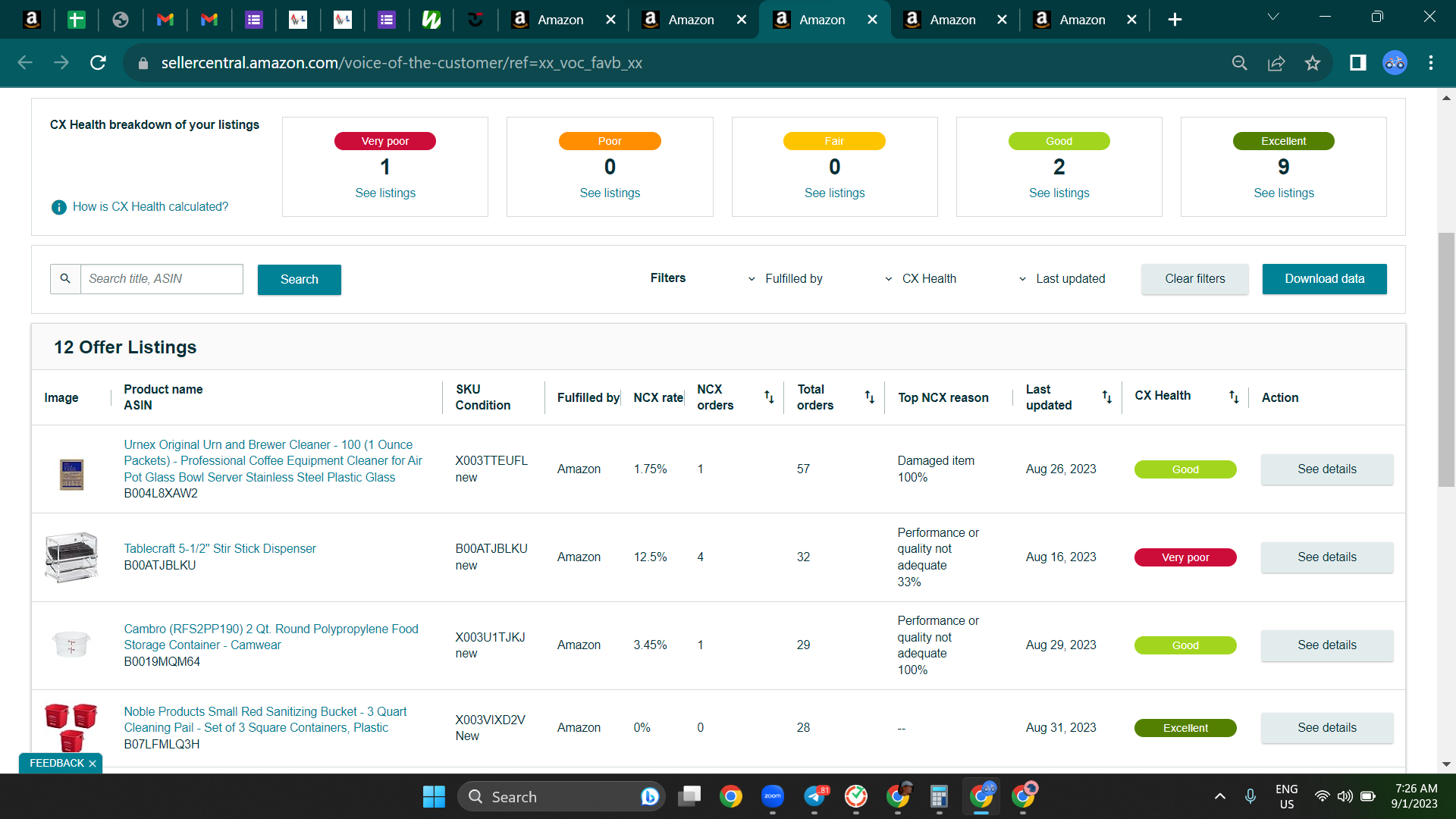This screenshot has width=1456, height=819.
Task: Click the Clear filters button
Action: 1195,279
